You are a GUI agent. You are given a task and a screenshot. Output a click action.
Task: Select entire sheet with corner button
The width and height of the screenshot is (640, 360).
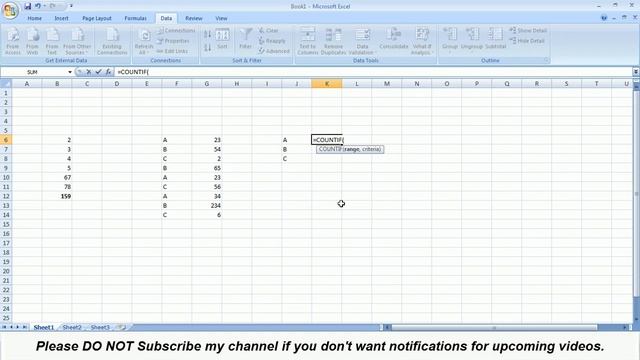(6, 84)
